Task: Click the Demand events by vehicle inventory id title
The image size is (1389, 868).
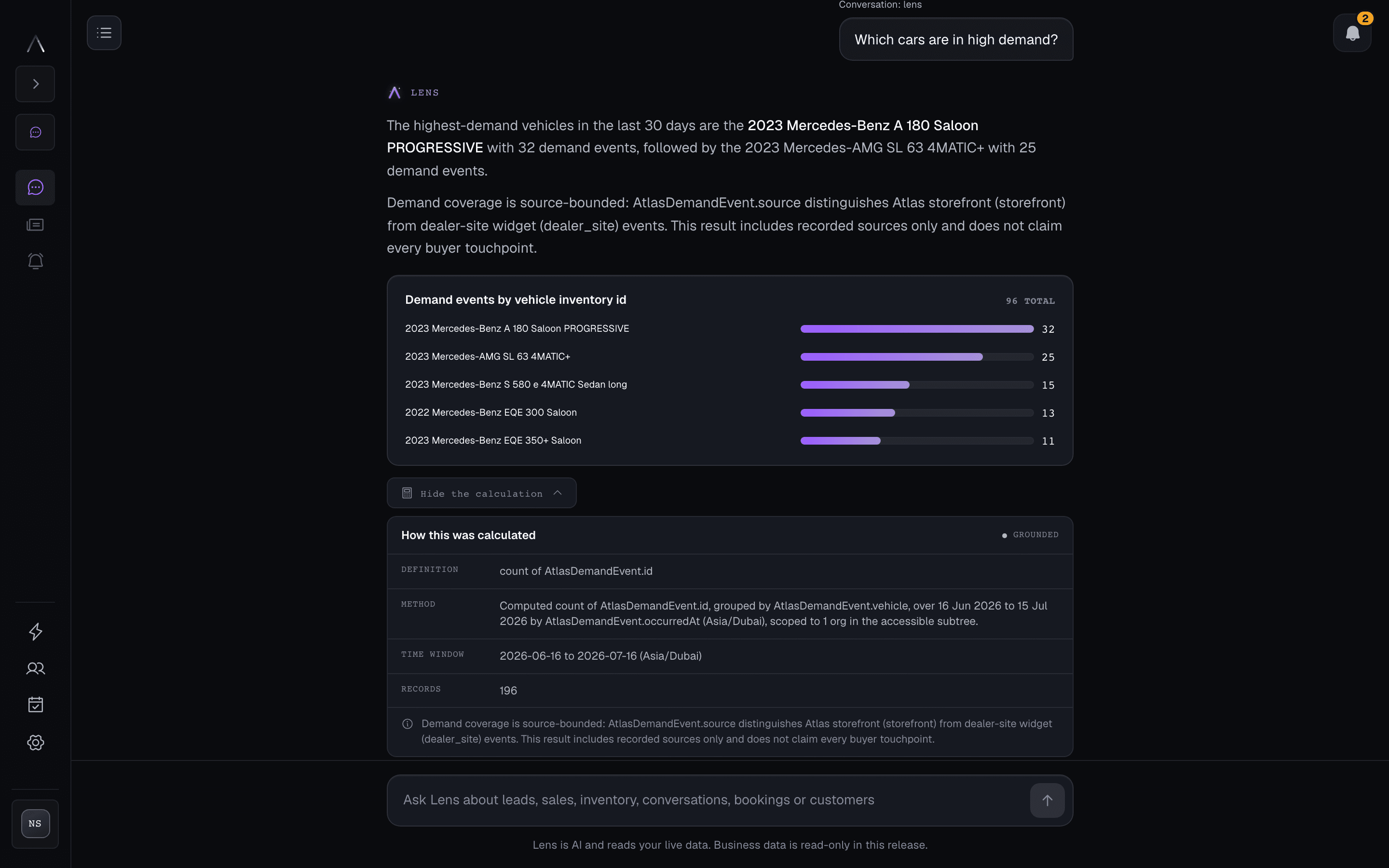Action: 516,299
